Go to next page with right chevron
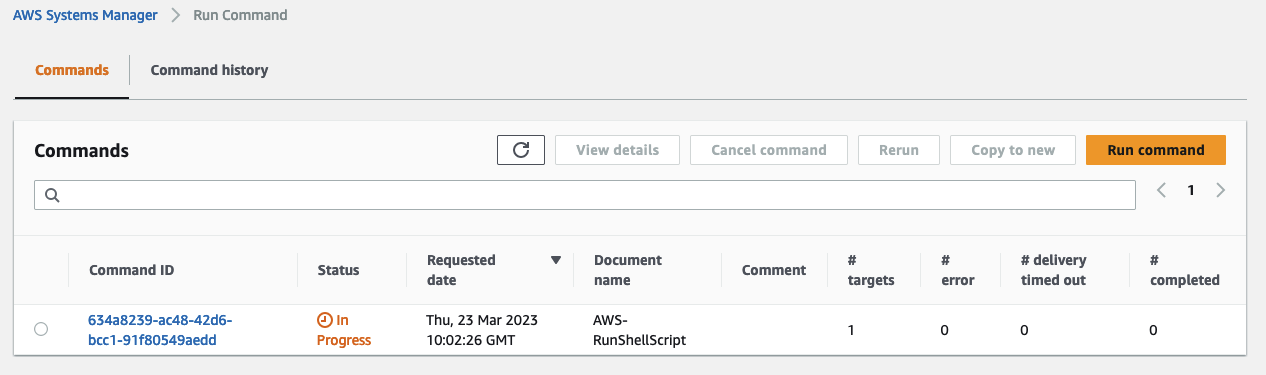Screen dimensions: 1266x375 pyautogui.click(x=1220, y=190)
